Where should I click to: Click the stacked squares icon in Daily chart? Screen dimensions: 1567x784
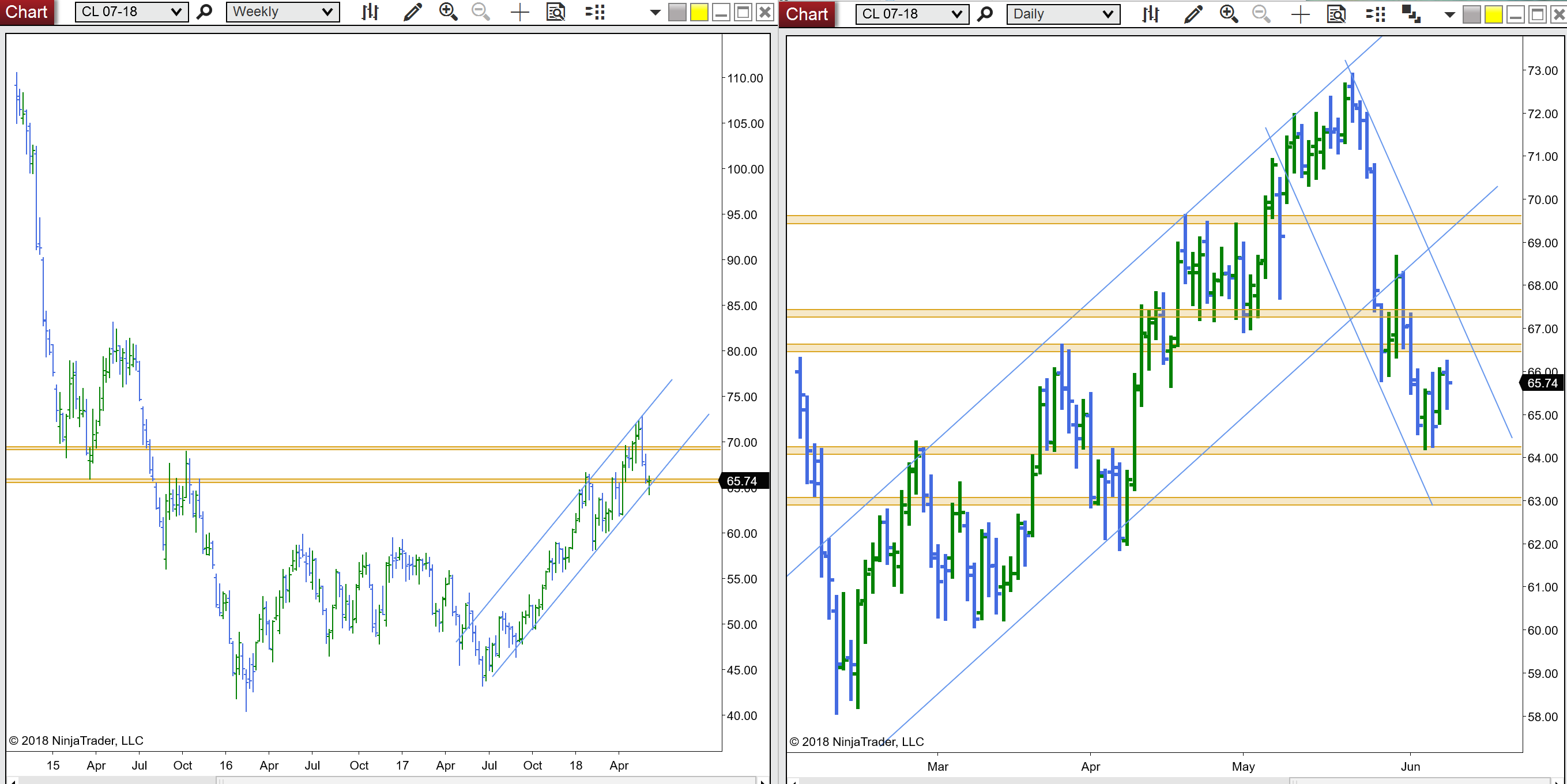[1411, 14]
